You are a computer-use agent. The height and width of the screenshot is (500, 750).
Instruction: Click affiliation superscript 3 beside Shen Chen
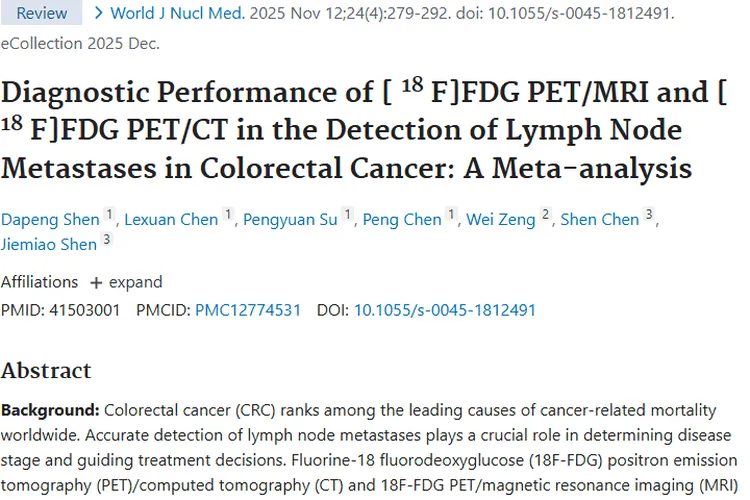pos(649,215)
